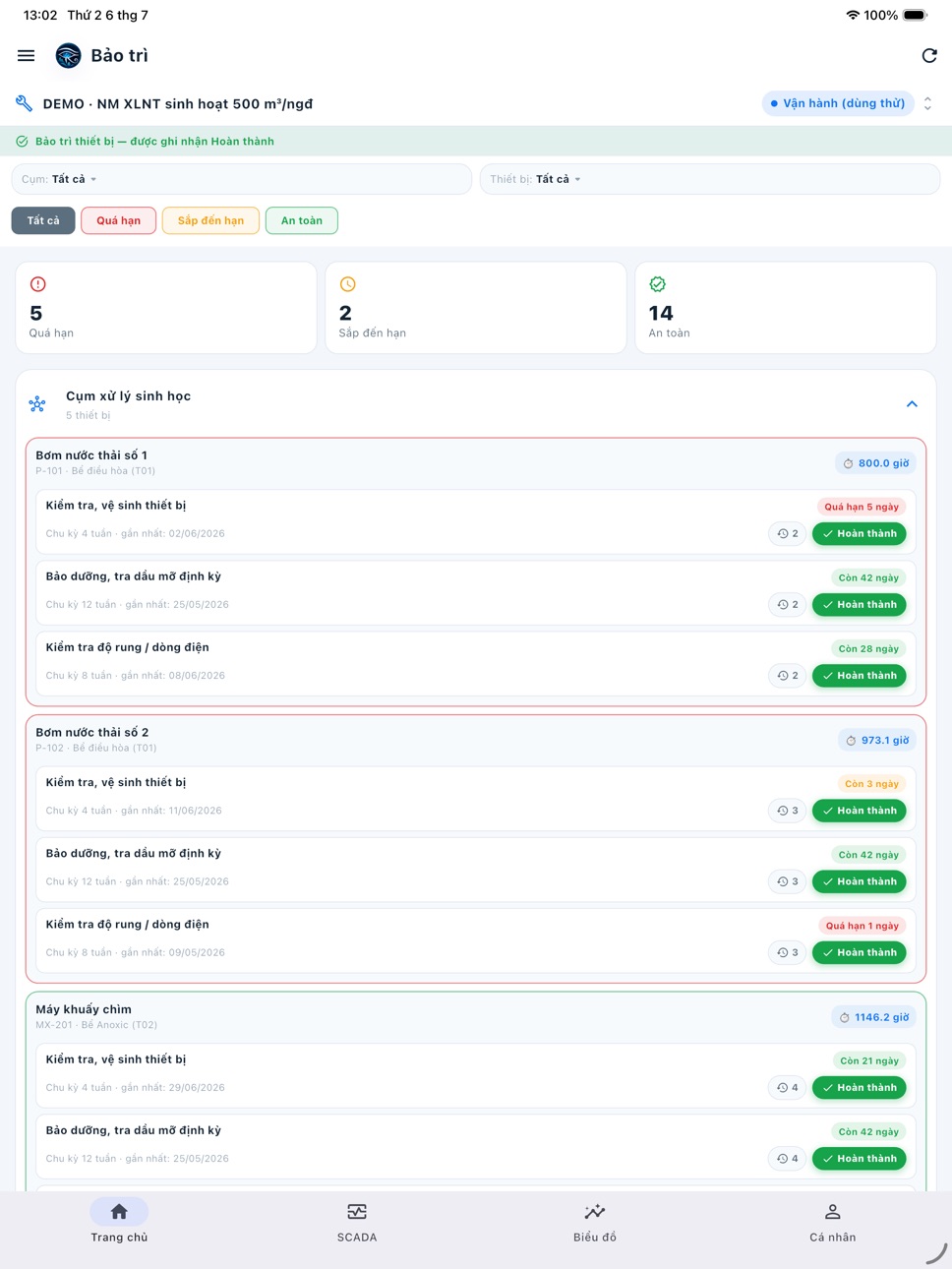
Task: Click the wrench icon beside DEMO plant
Action: 25,103
